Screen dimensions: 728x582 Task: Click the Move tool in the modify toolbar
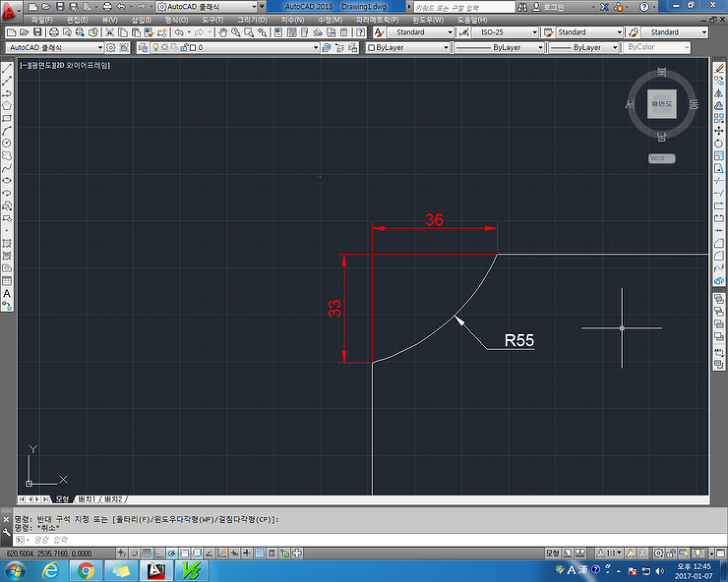pyautogui.click(x=719, y=131)
